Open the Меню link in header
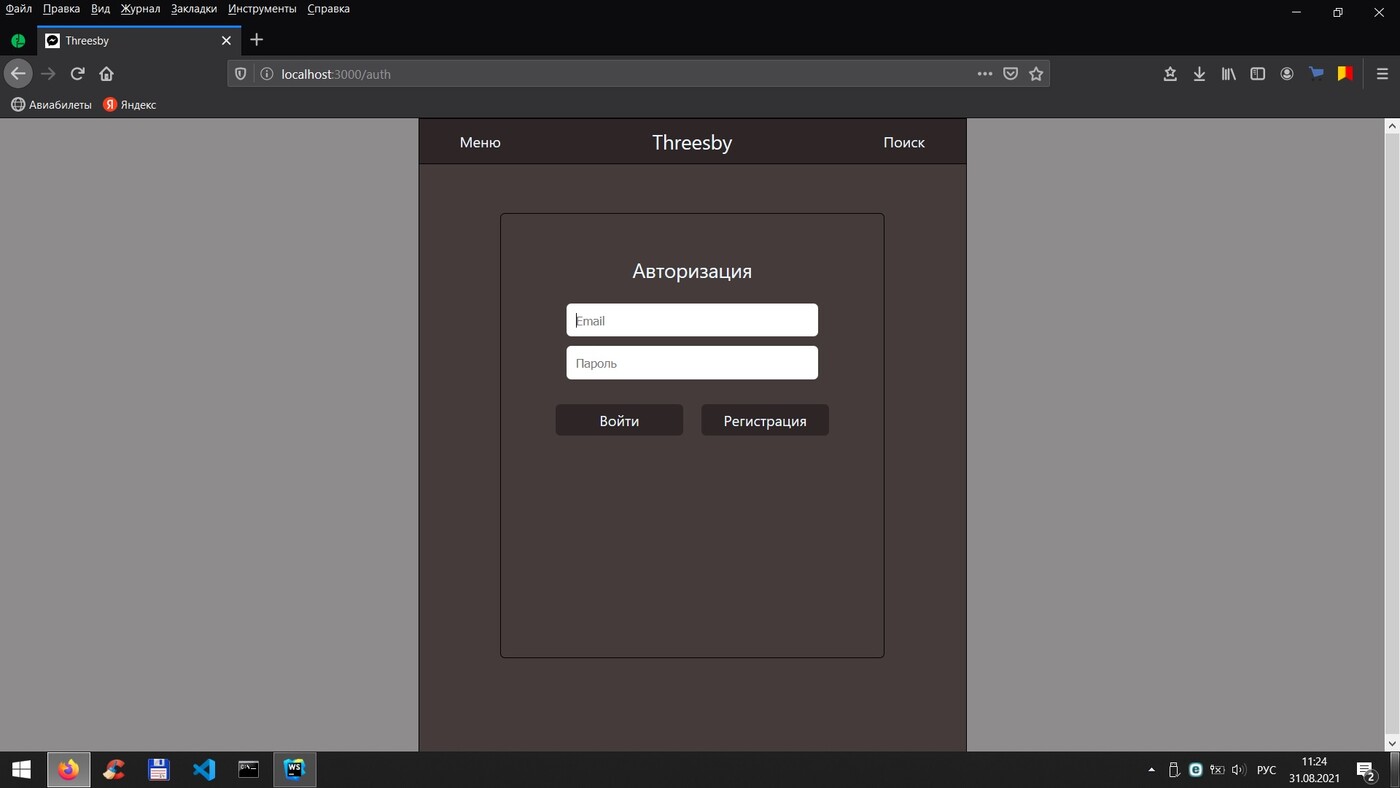 pyautogui.click(x=480, y=143)
